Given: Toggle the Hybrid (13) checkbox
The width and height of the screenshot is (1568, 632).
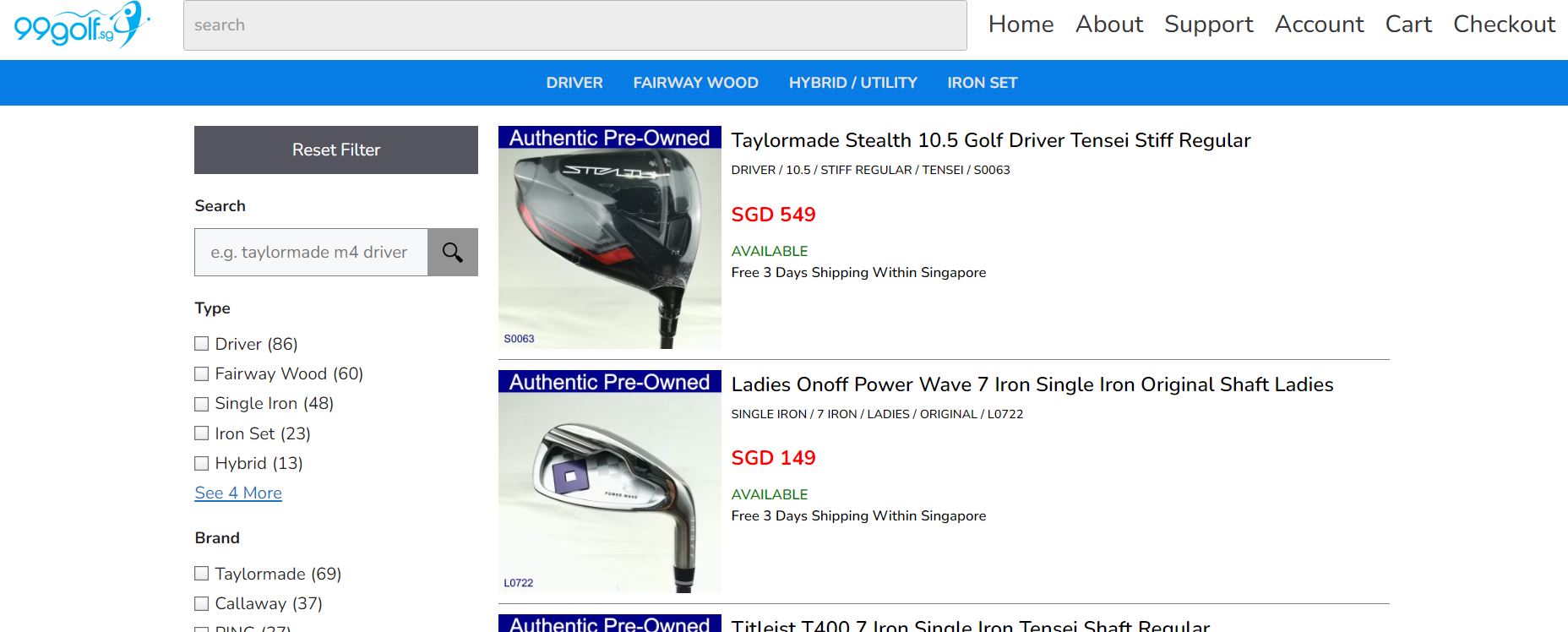Looking at the screenshot, I should 201,463.
